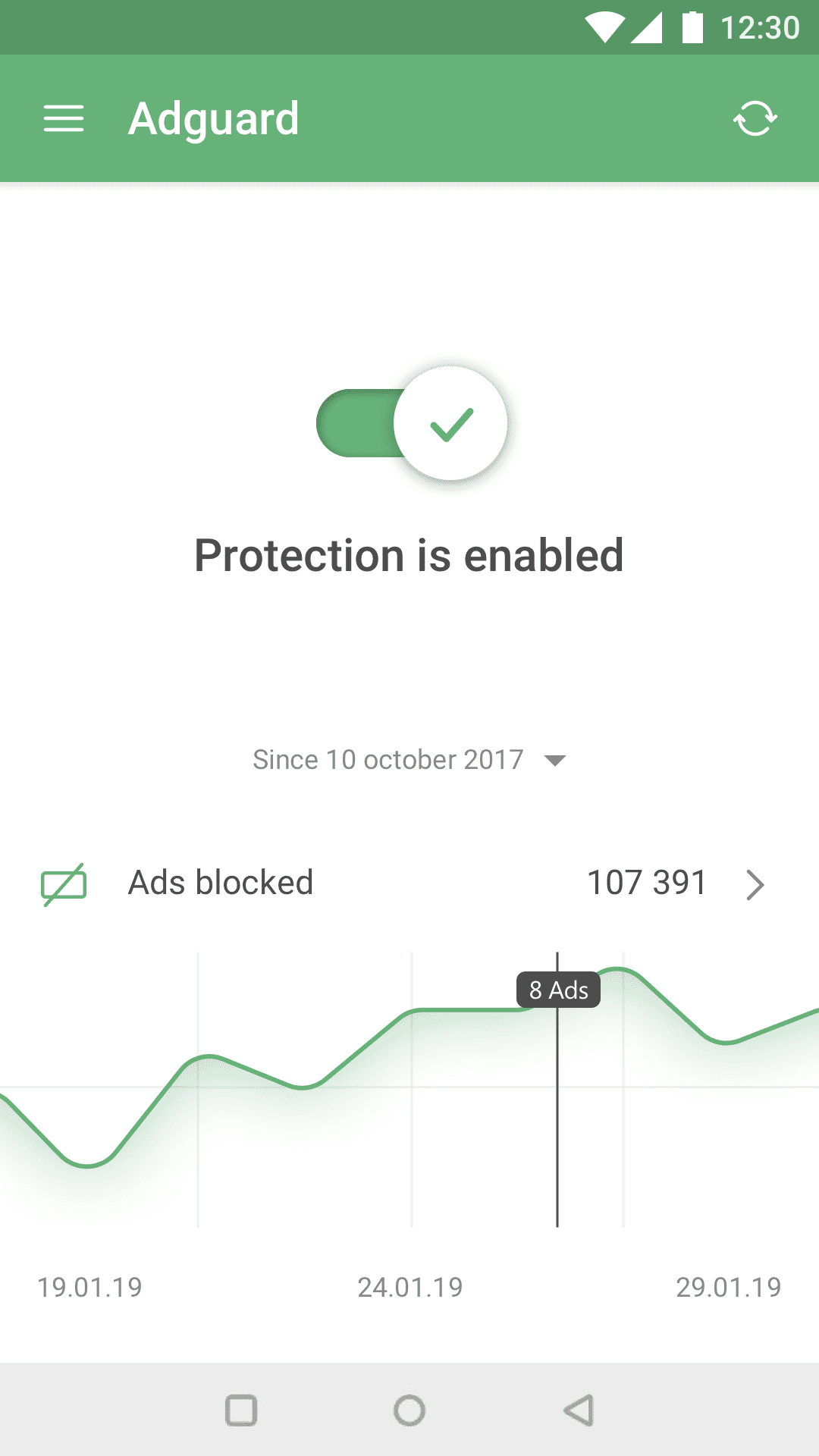The height and width of the screenshot is (1456, 819).
Task: Expand the Since 10 october 2017 dropdown
Action: click(409, 760)
